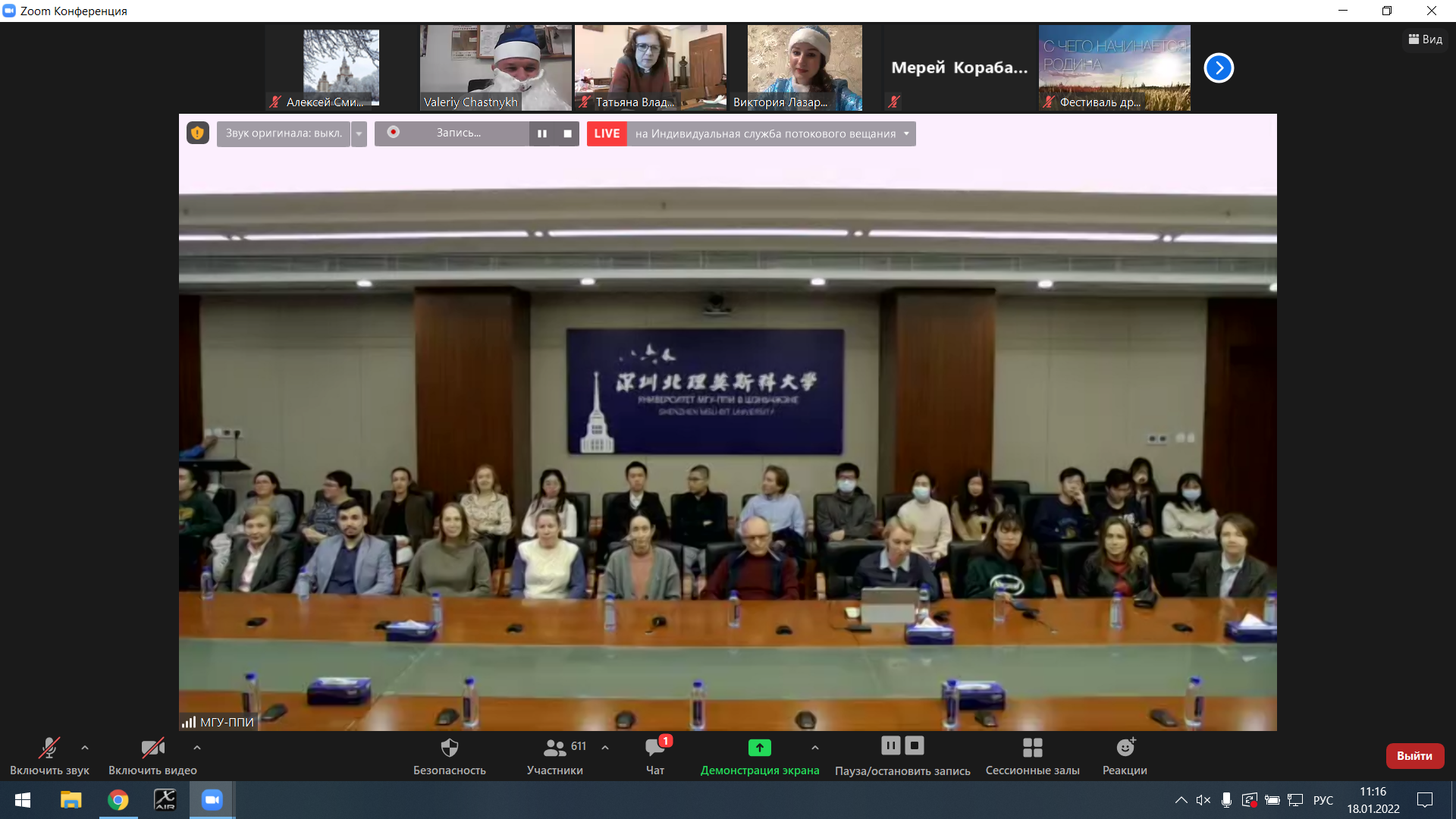Select Фестиваль др... participant thumbnail
This screenshot has width=1456, height=819.
tap(1115, 68)
